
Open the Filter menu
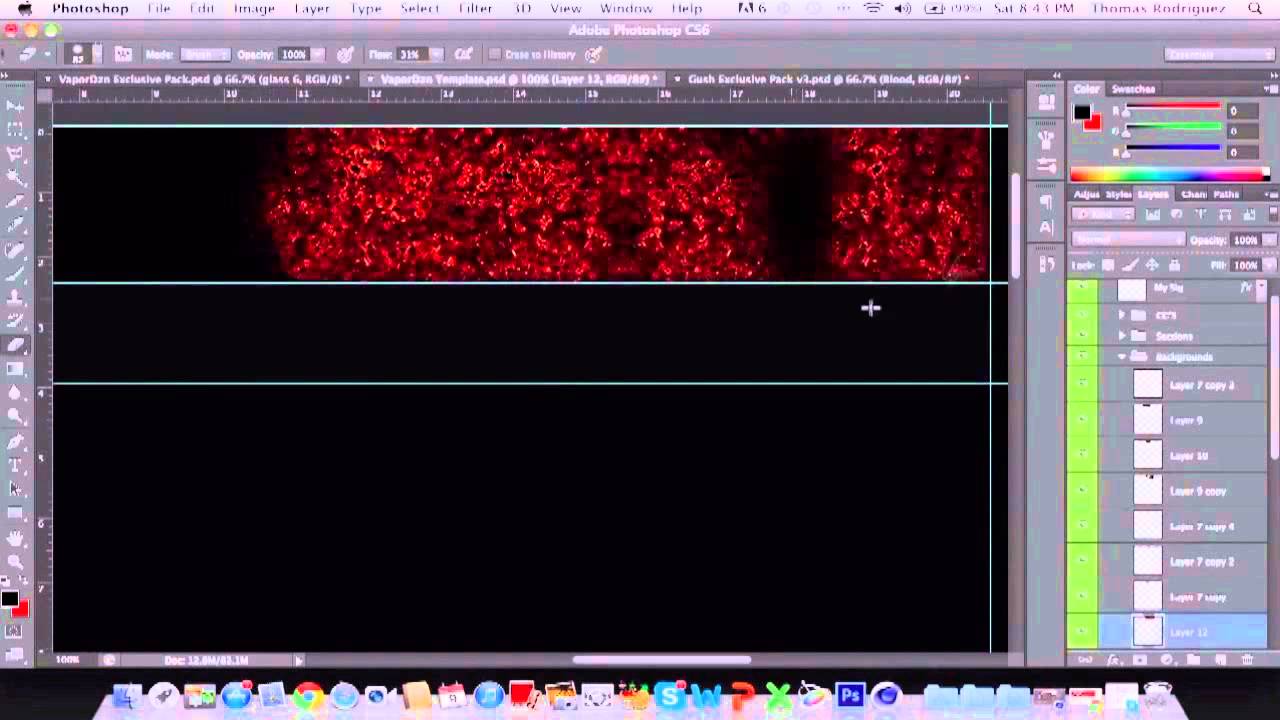pyautogui.click(x=475, y=8)
